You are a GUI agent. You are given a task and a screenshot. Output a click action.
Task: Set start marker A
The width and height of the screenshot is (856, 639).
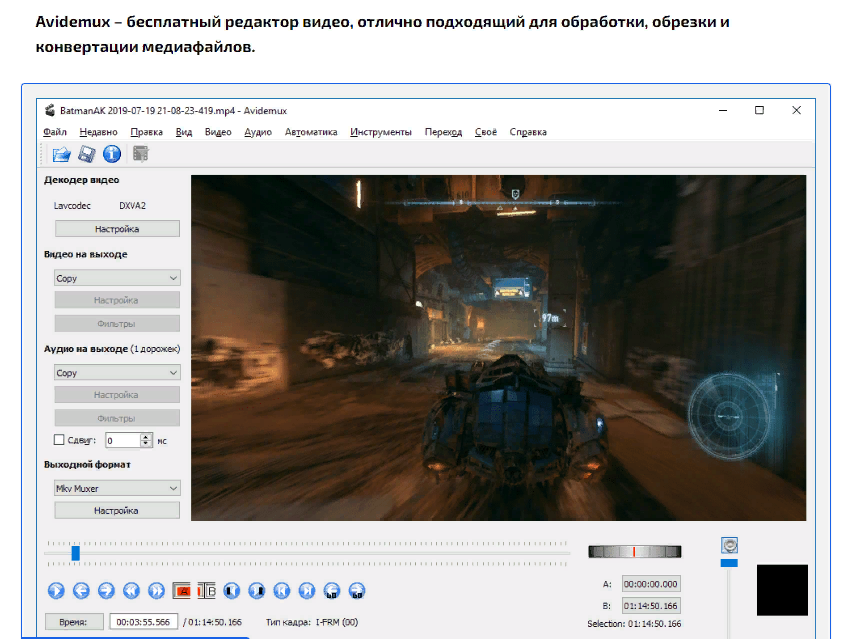click(181, 591)
